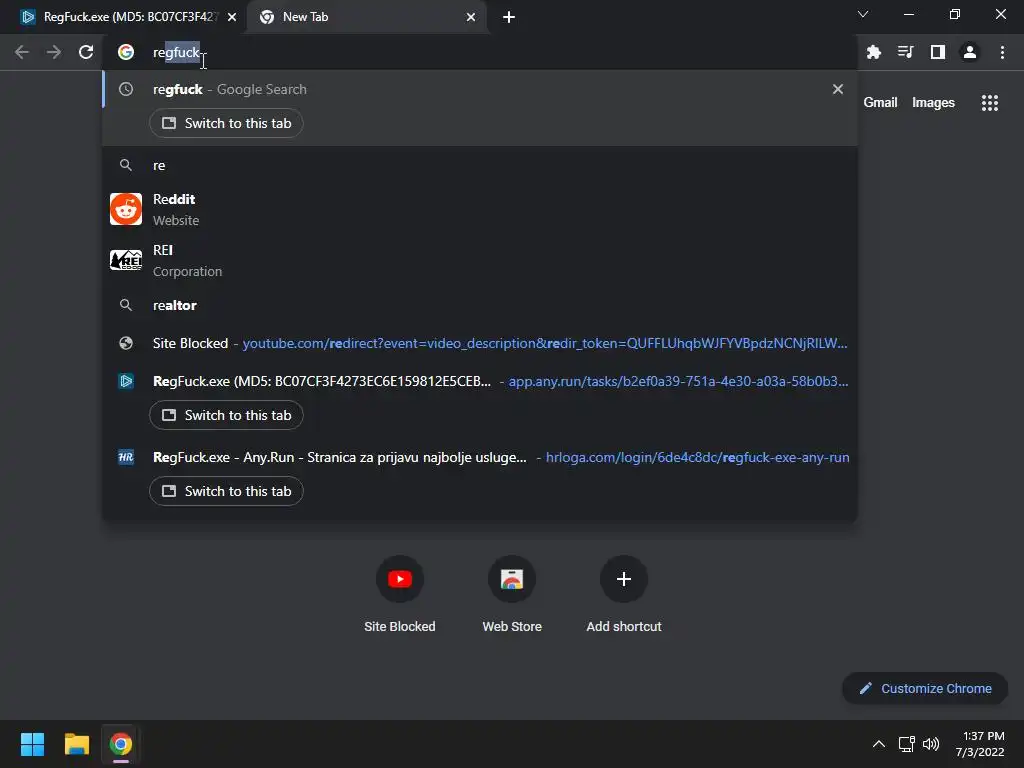Open the hrloga.com RegFuck.exe suggestion
Image resolution: width=1024 pixels, height=768 pixels.
479,457
